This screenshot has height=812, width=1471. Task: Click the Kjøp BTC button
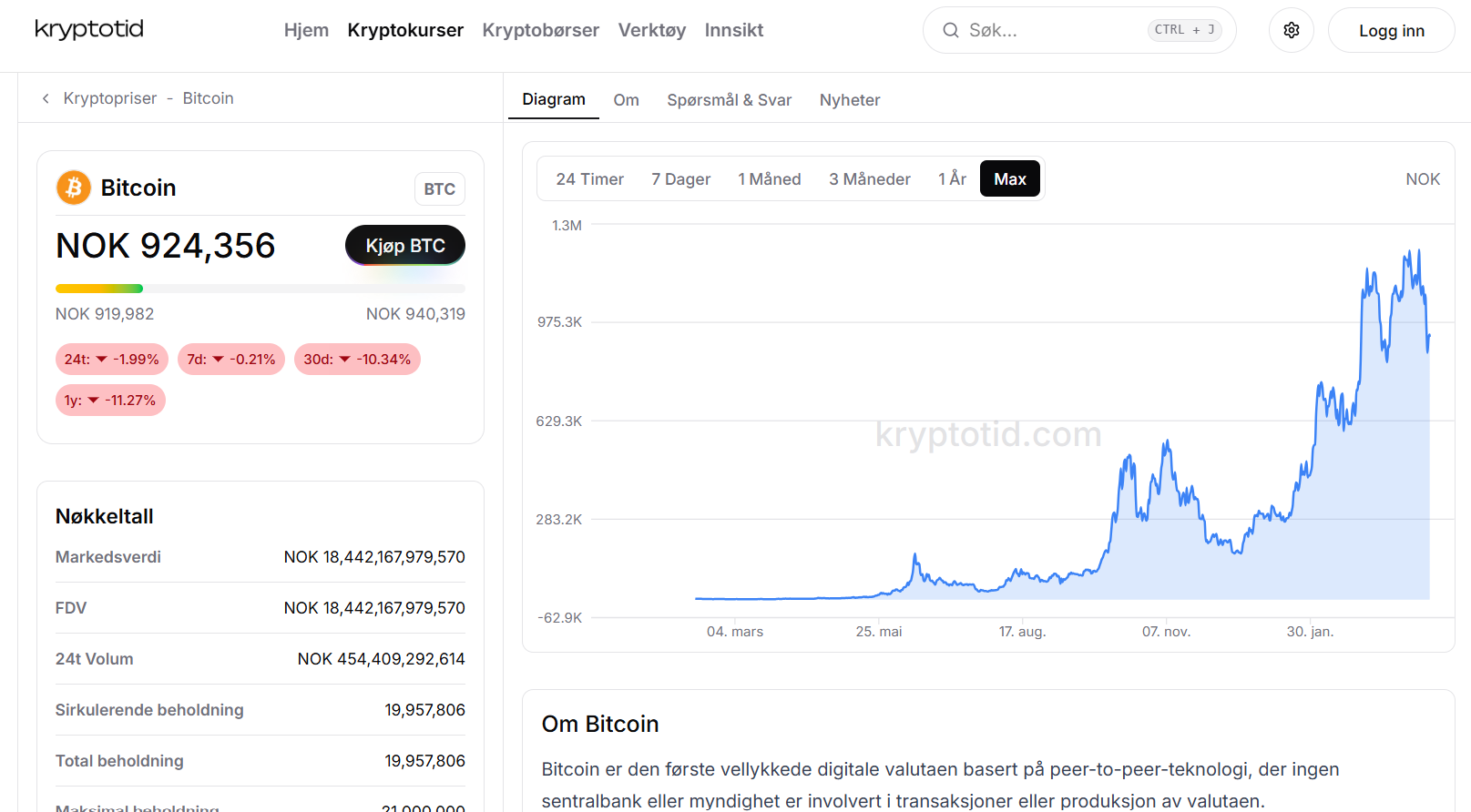(405, 246)
